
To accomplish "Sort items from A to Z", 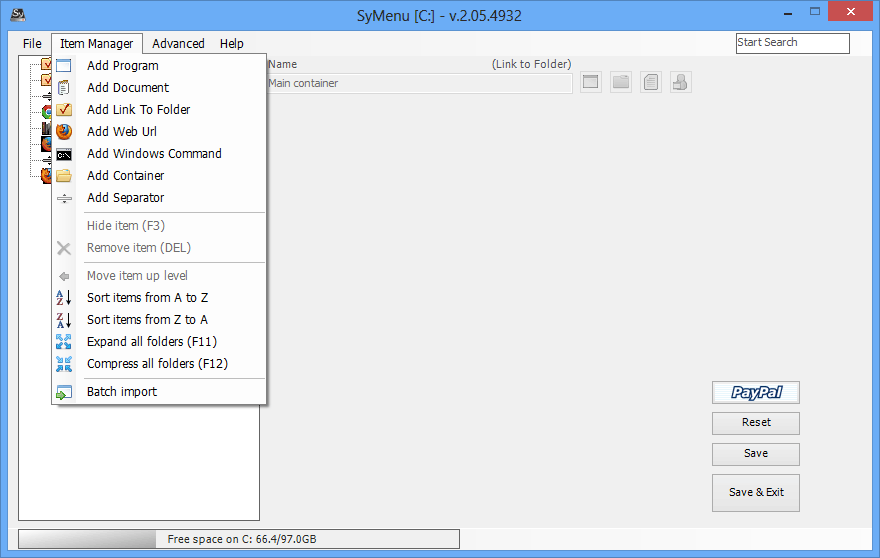I will (x=147, y=298).
